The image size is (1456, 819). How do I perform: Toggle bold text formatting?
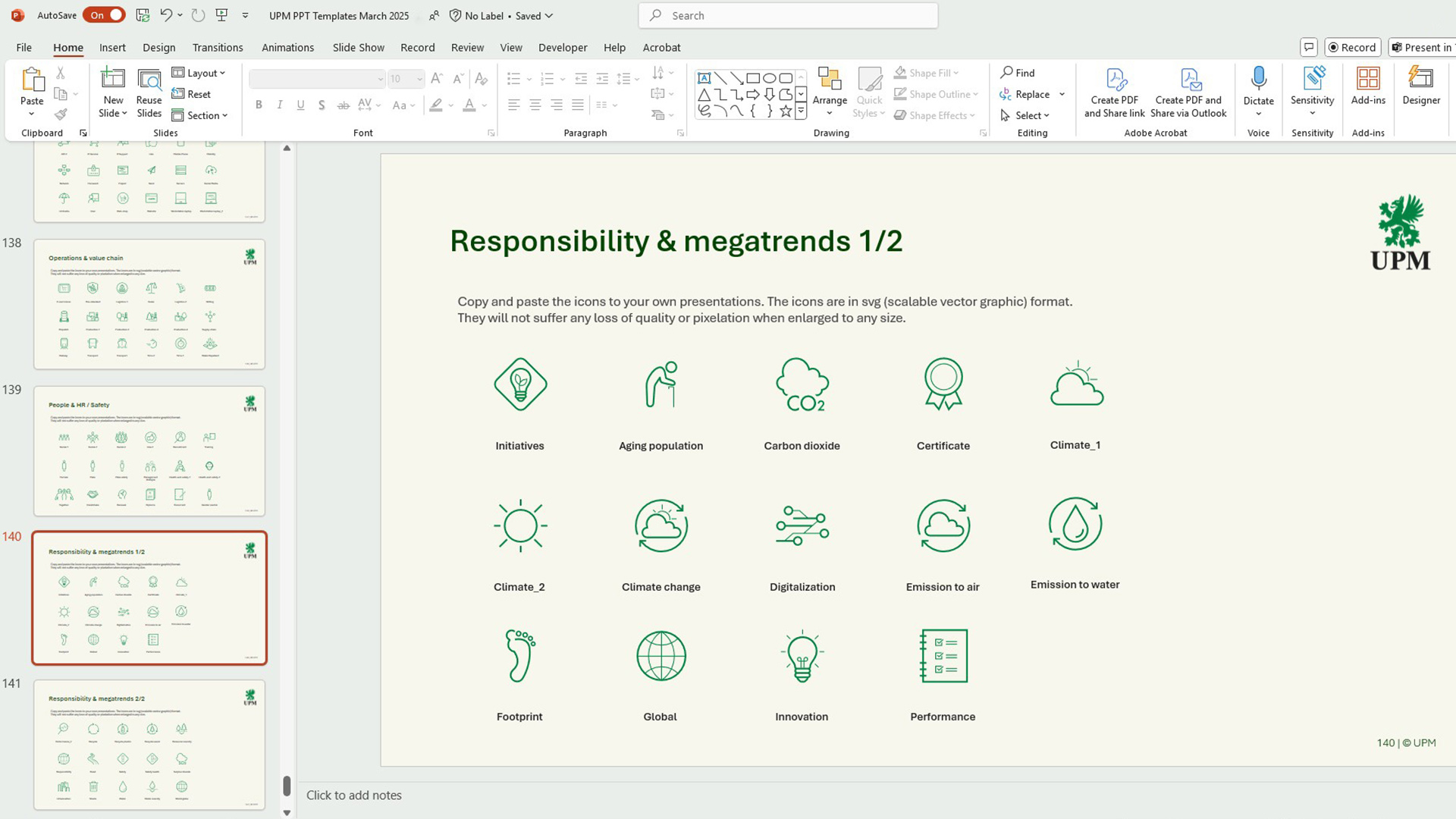pyautogui.click(x=259, y=105)
